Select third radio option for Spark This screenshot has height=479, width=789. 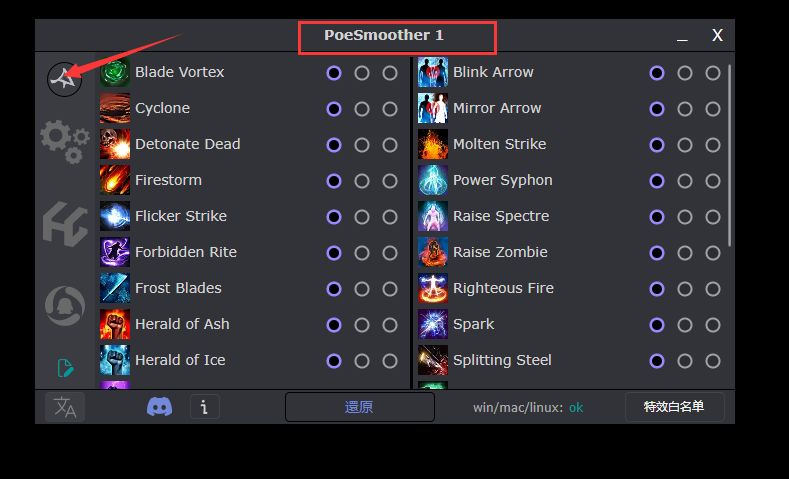point(713,325)
